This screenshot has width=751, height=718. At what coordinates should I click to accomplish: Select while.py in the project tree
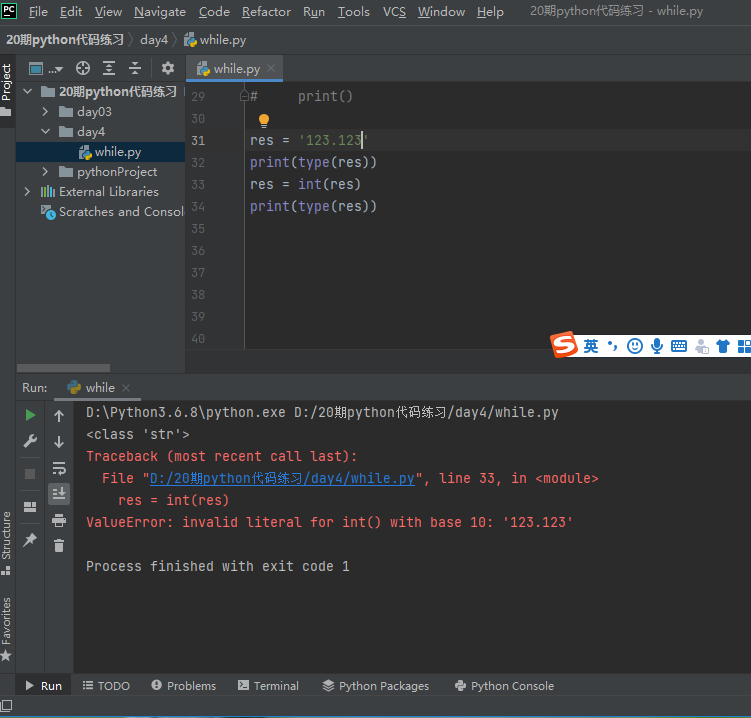(118, 152)
